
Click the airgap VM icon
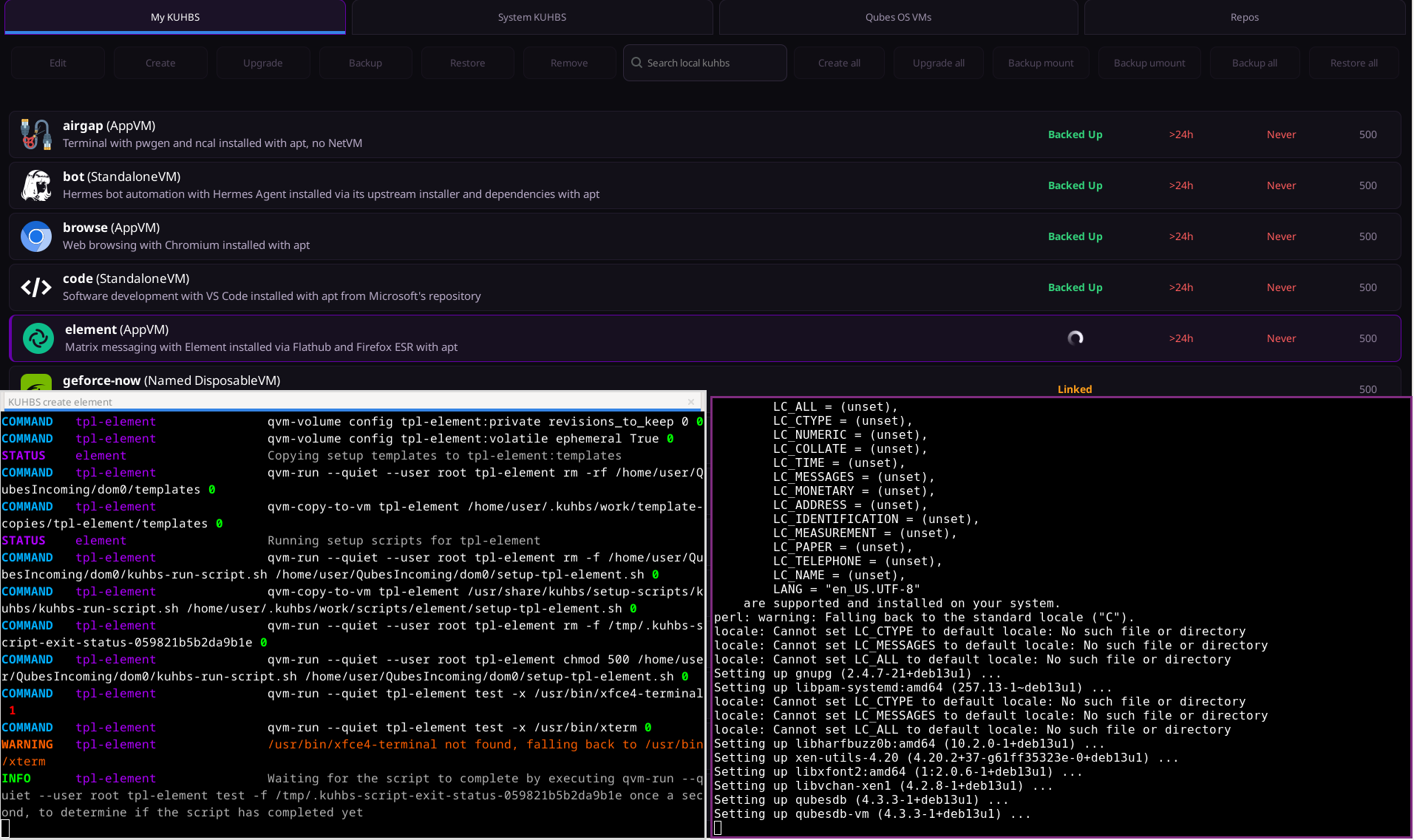click(x=36, y=134)
